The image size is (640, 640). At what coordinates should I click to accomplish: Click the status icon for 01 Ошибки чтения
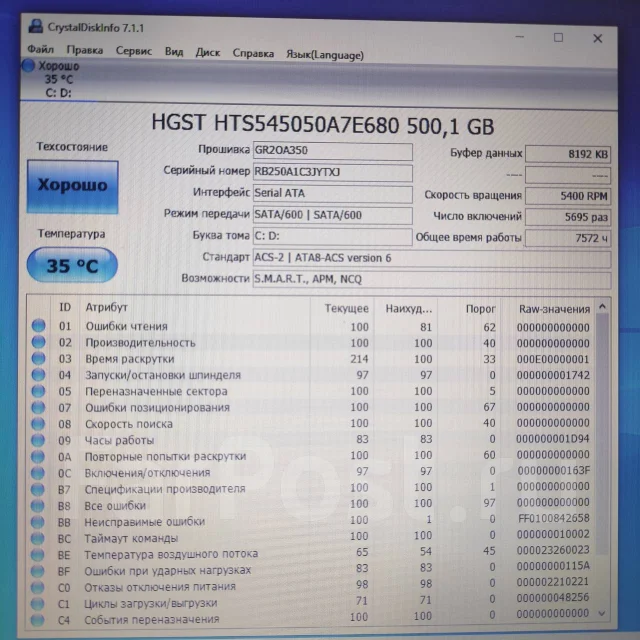[38, 325]
